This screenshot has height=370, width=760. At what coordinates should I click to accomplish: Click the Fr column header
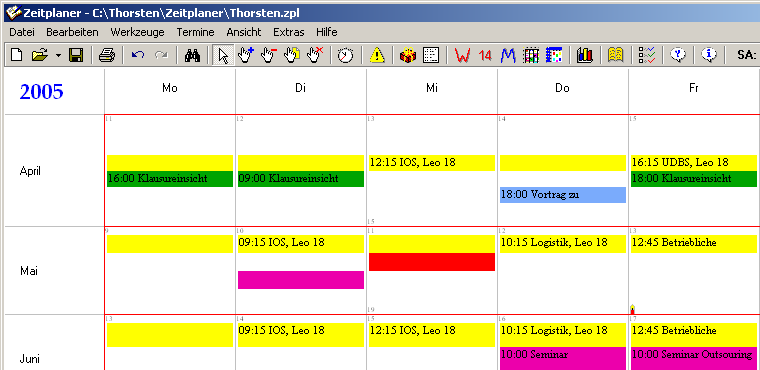coord(694,88)
